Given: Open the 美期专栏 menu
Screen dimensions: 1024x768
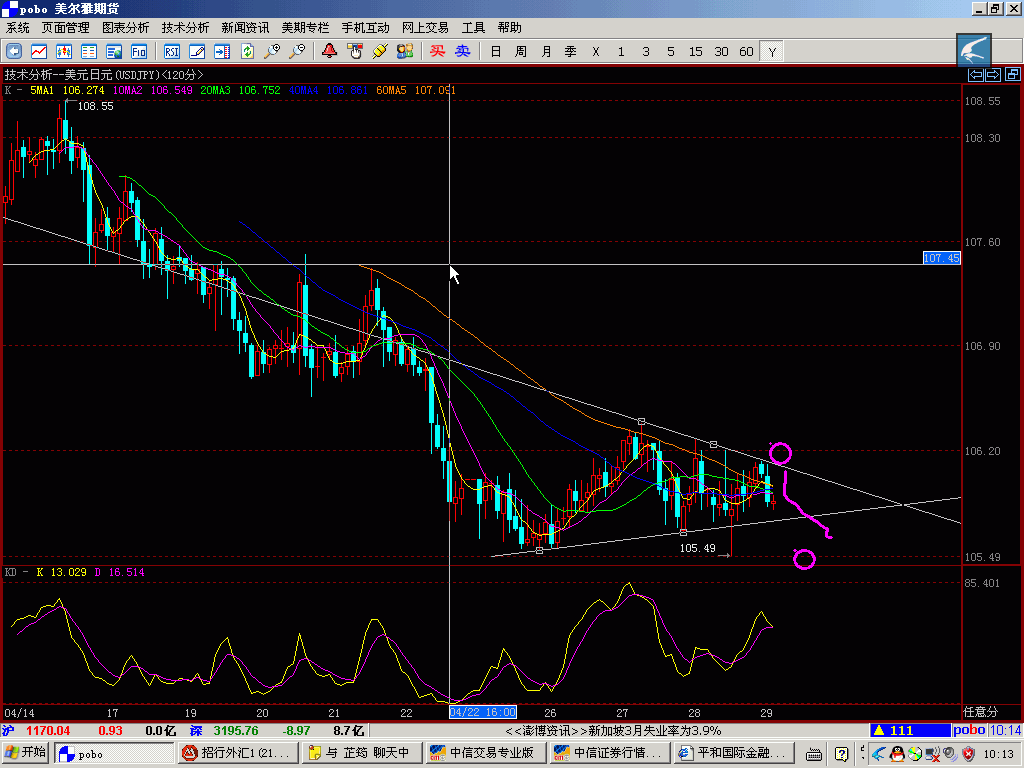Looking at the screenshot, I should 305,28.
